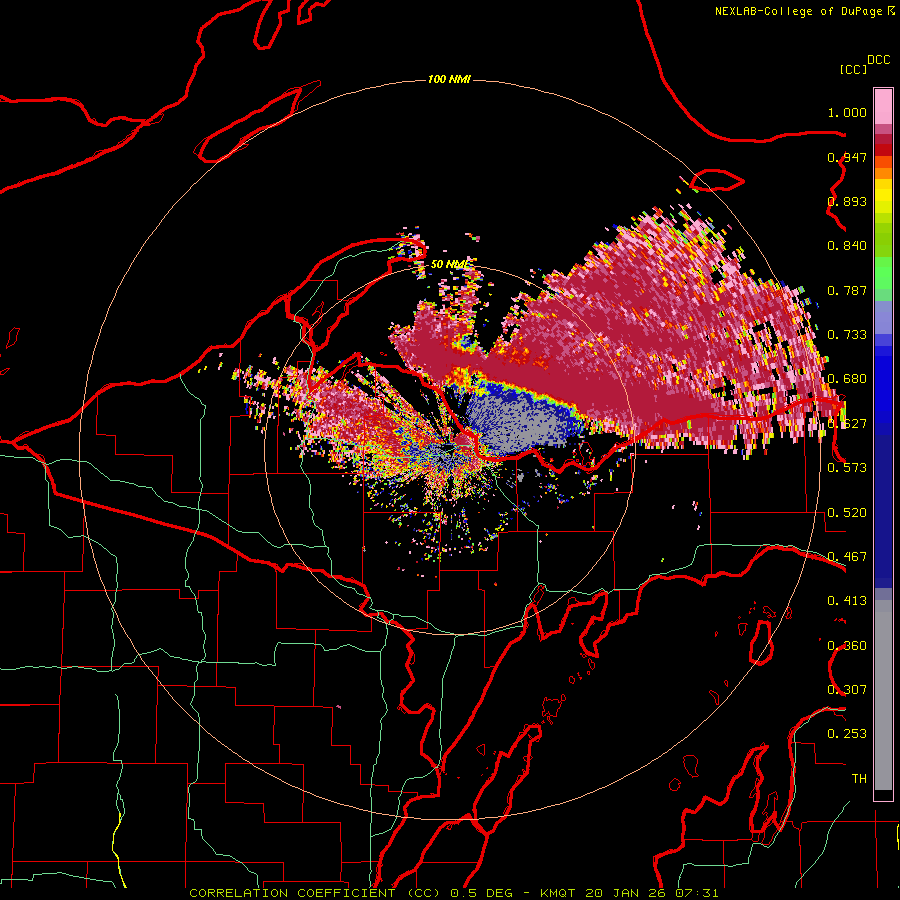This screenshot has width=900, height=900.
Task: Click the TH legend label
Action: click(x=859, y=778)
